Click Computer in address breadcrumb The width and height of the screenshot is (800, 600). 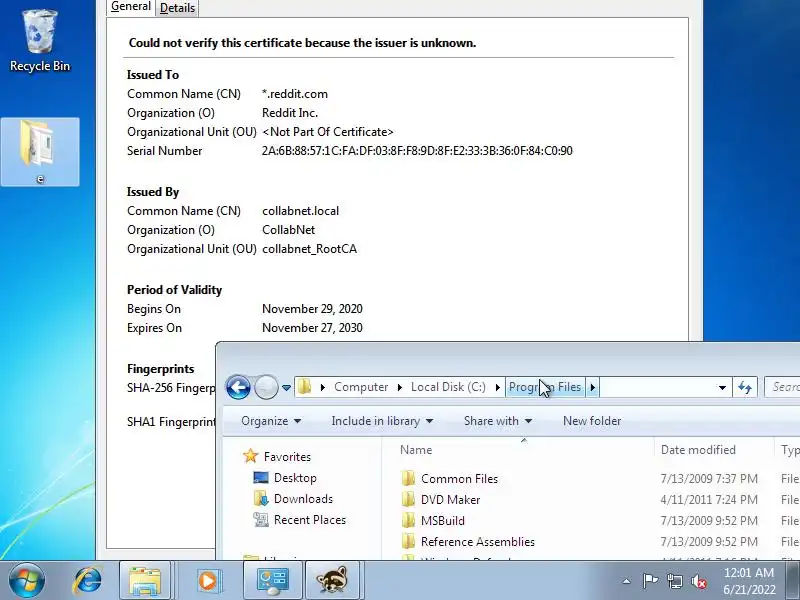(x=361, y=387)
